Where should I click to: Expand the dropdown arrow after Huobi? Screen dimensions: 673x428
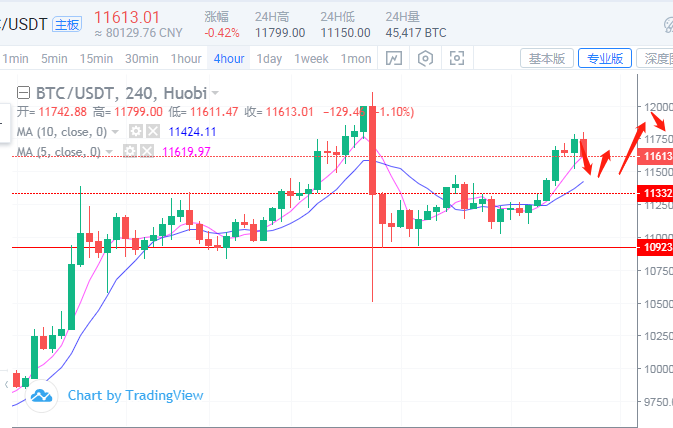(x=216, y=93)
